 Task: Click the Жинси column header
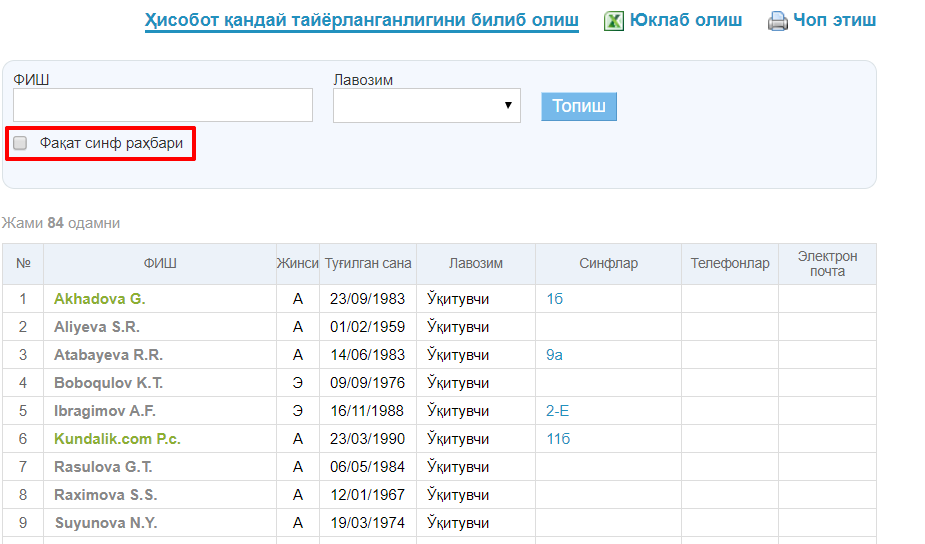pos(298,264)
